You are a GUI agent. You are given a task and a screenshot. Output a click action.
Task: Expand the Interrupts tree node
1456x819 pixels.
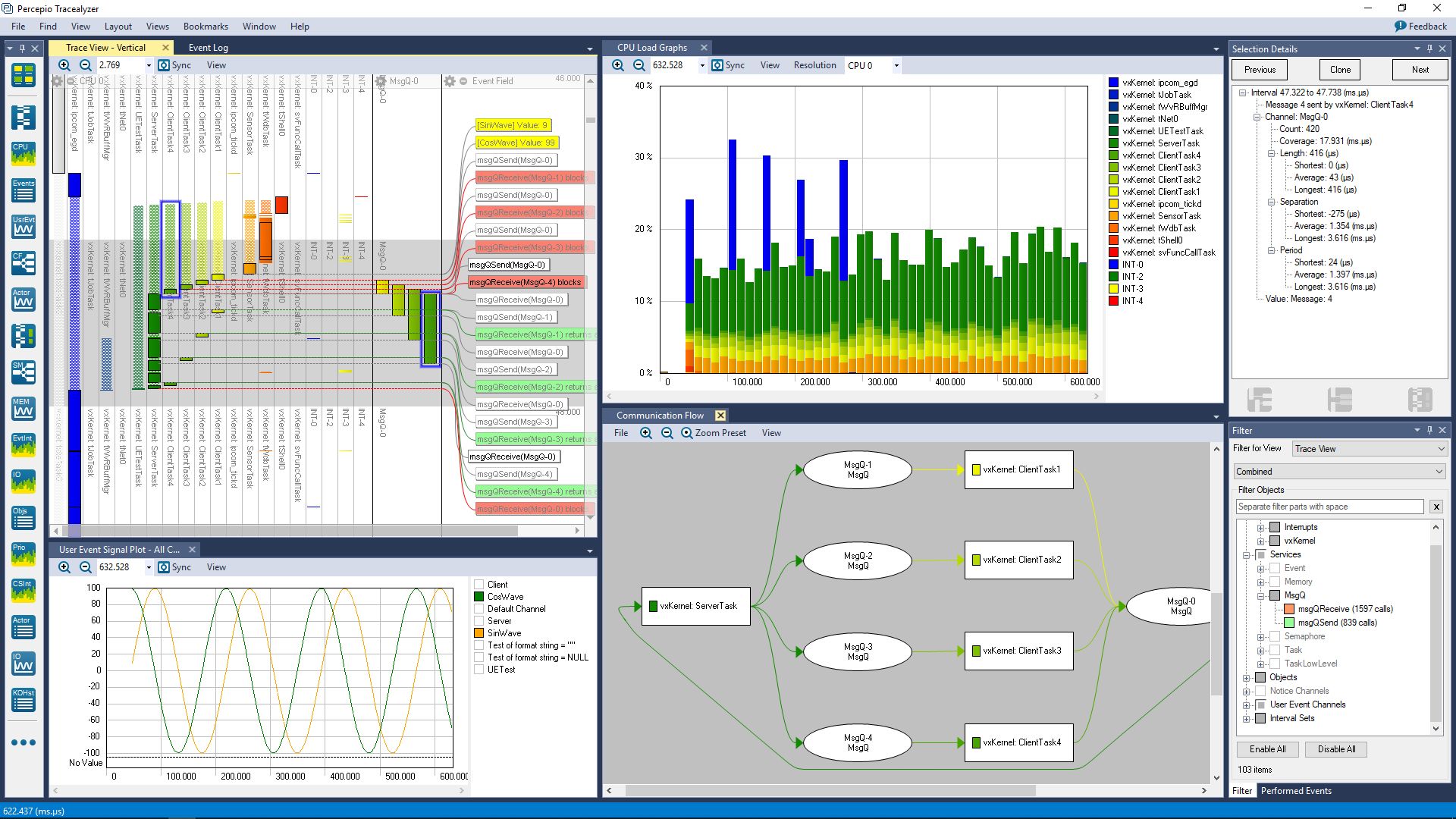tap(1260, 527)
